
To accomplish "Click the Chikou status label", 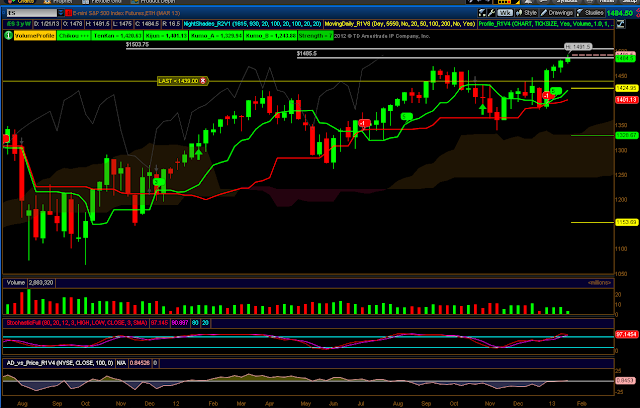I will pyautogui.click(x=74, y=36).
